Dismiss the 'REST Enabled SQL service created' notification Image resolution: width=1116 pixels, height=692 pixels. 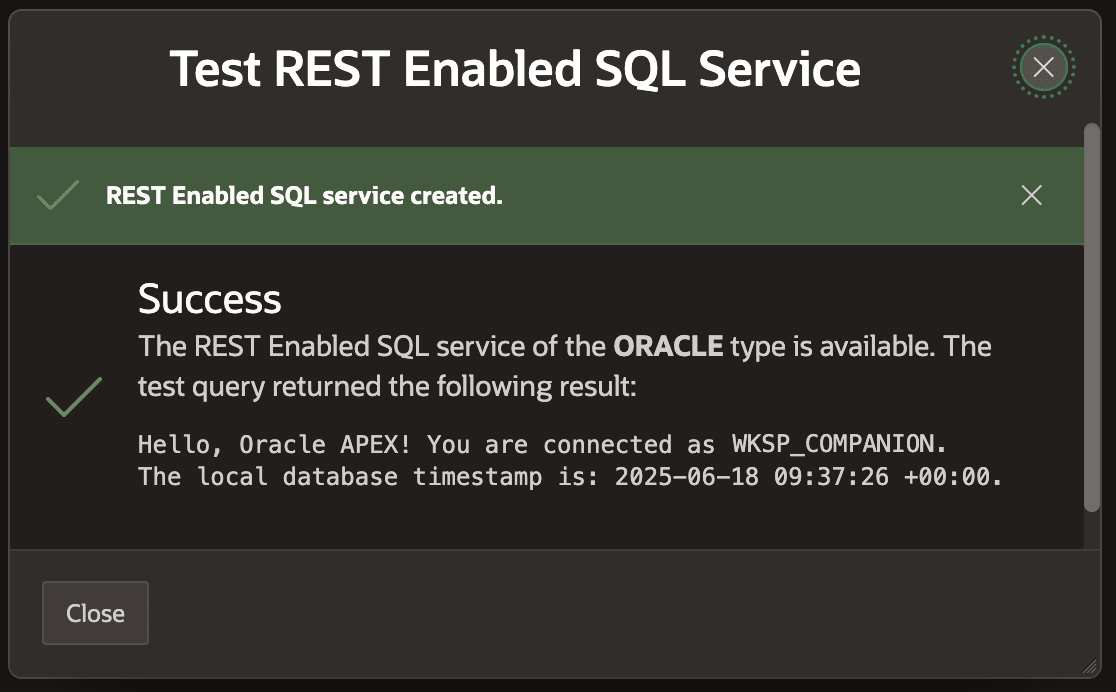point(1031,195)
